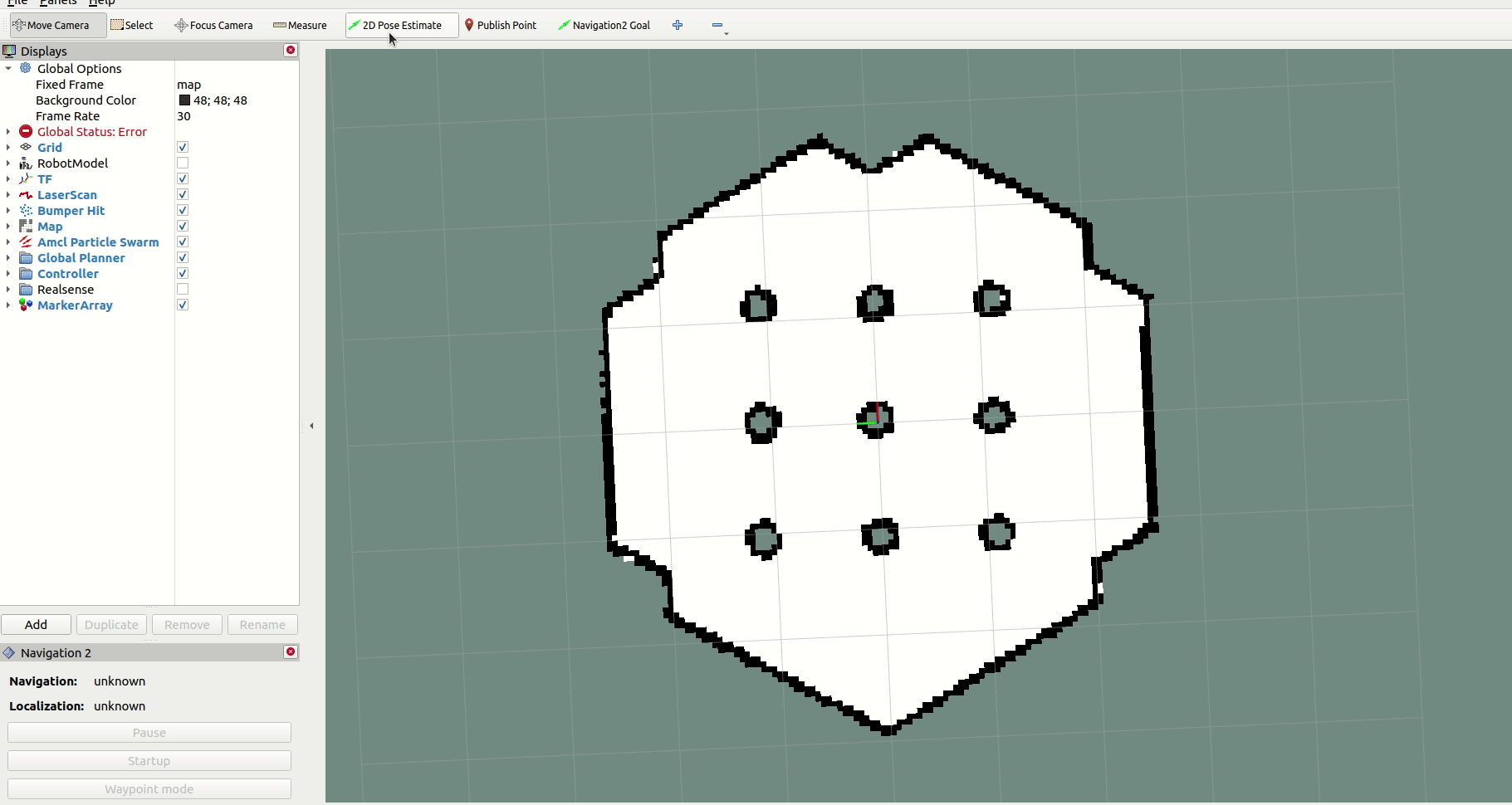Choose the Navigation2 Goal tool

point(604,25)
